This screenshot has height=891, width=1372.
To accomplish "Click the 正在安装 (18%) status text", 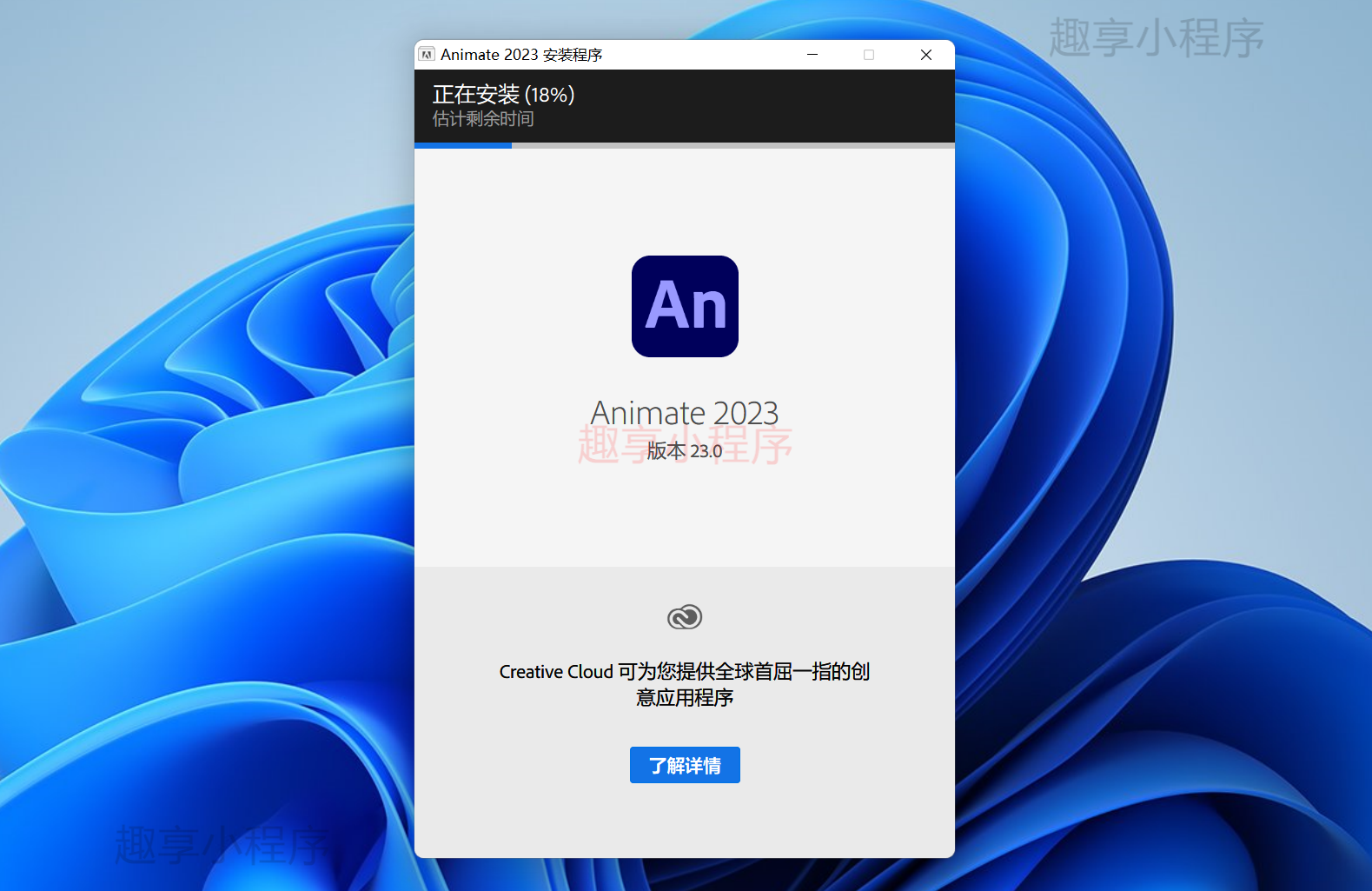I will click(503, 94).
